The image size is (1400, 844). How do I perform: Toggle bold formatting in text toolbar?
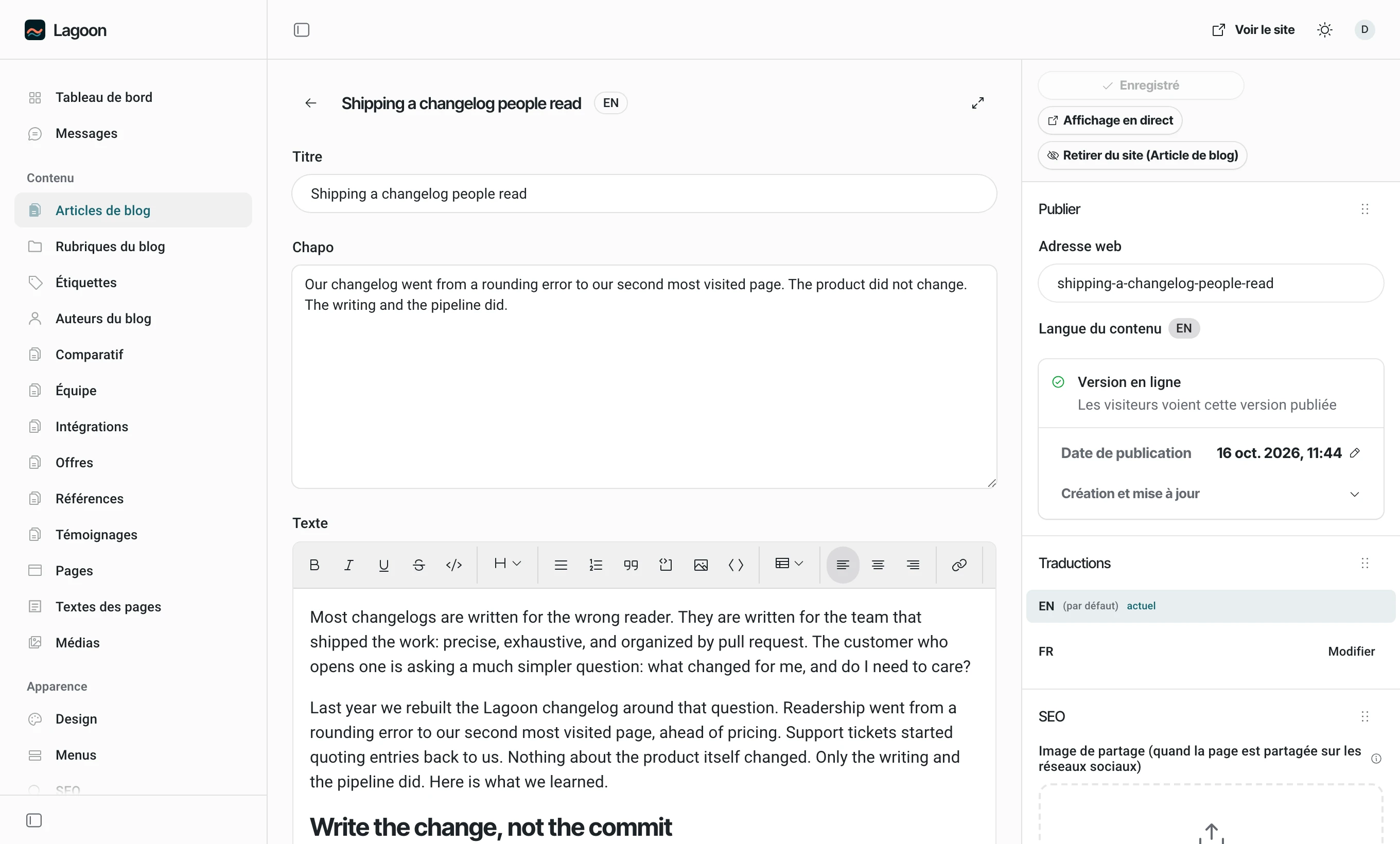click(x=314, y=565)
